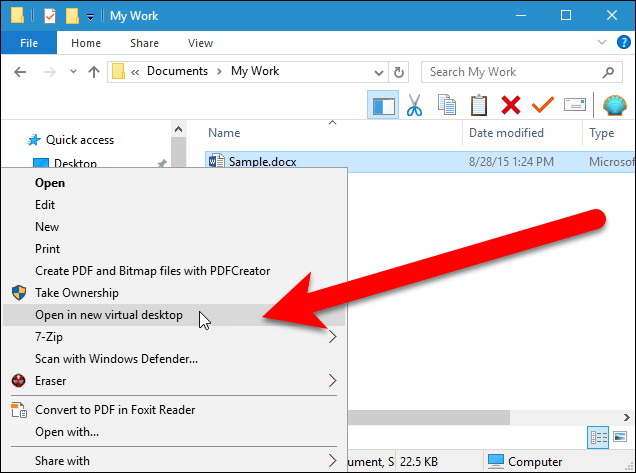This screenshot has height=473, width=636.
Task: Click the orange checkmark Properties icon
Action: [x=543, y=105]
